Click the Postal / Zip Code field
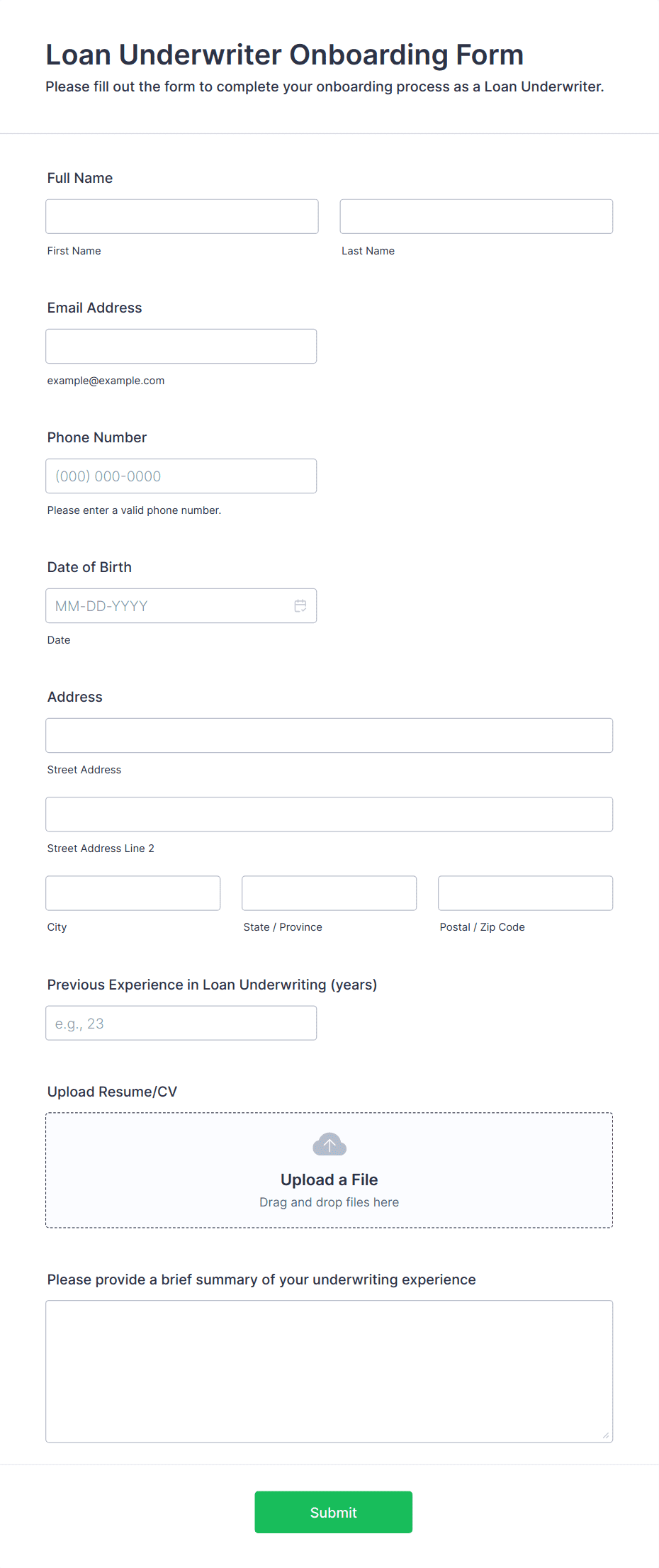Viewport: 659px width, 1568px height. coord(525,892)
